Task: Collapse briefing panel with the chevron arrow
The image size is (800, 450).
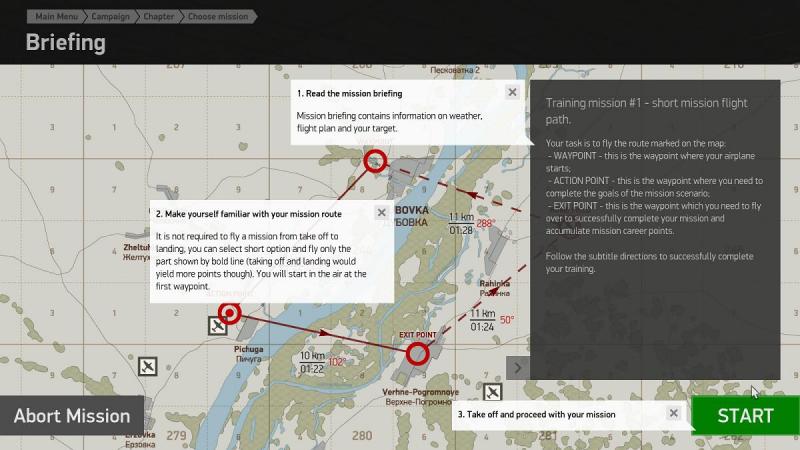Action: pyautogui.click(x=517, y=368)
